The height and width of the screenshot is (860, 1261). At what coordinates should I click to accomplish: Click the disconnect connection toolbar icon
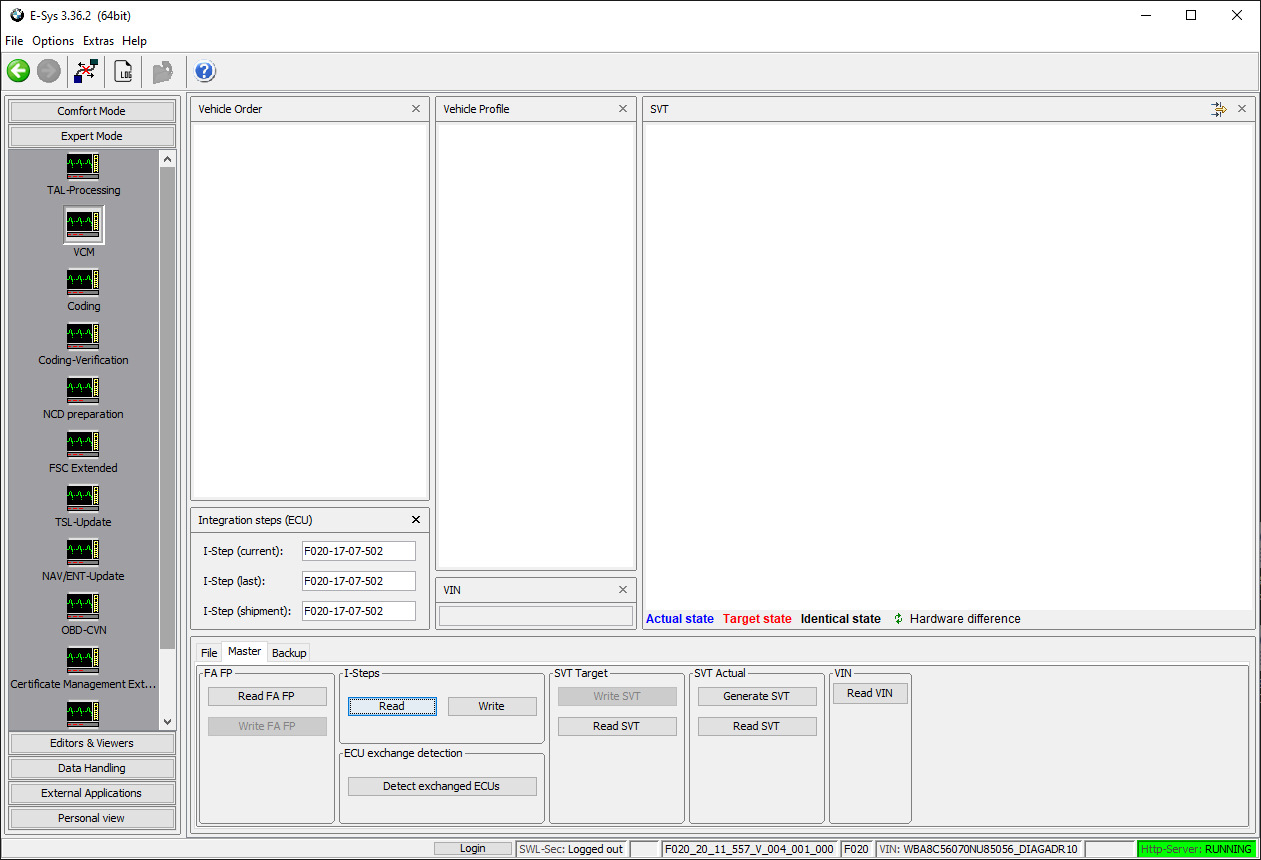(x=86, y=71)
